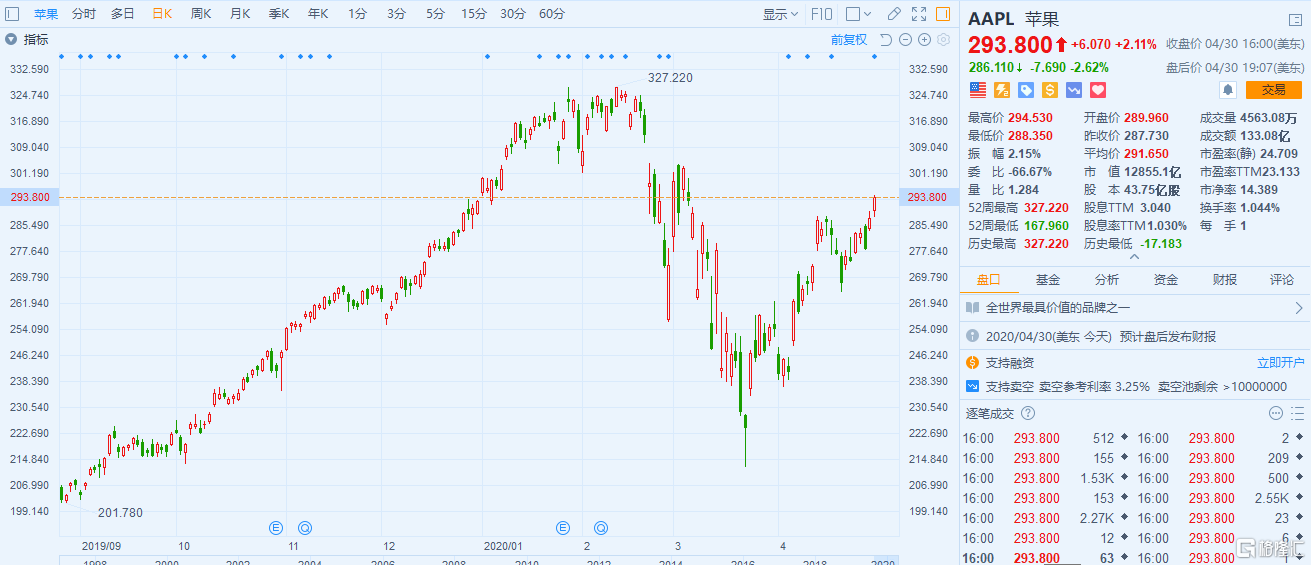Click the quote panel layout icon beside AAPL
Screen dimensions: 1311x565
1296,20
